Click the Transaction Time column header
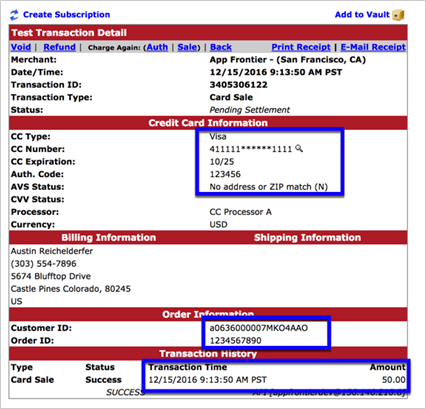The image size is (426, 409). point(188,367)
